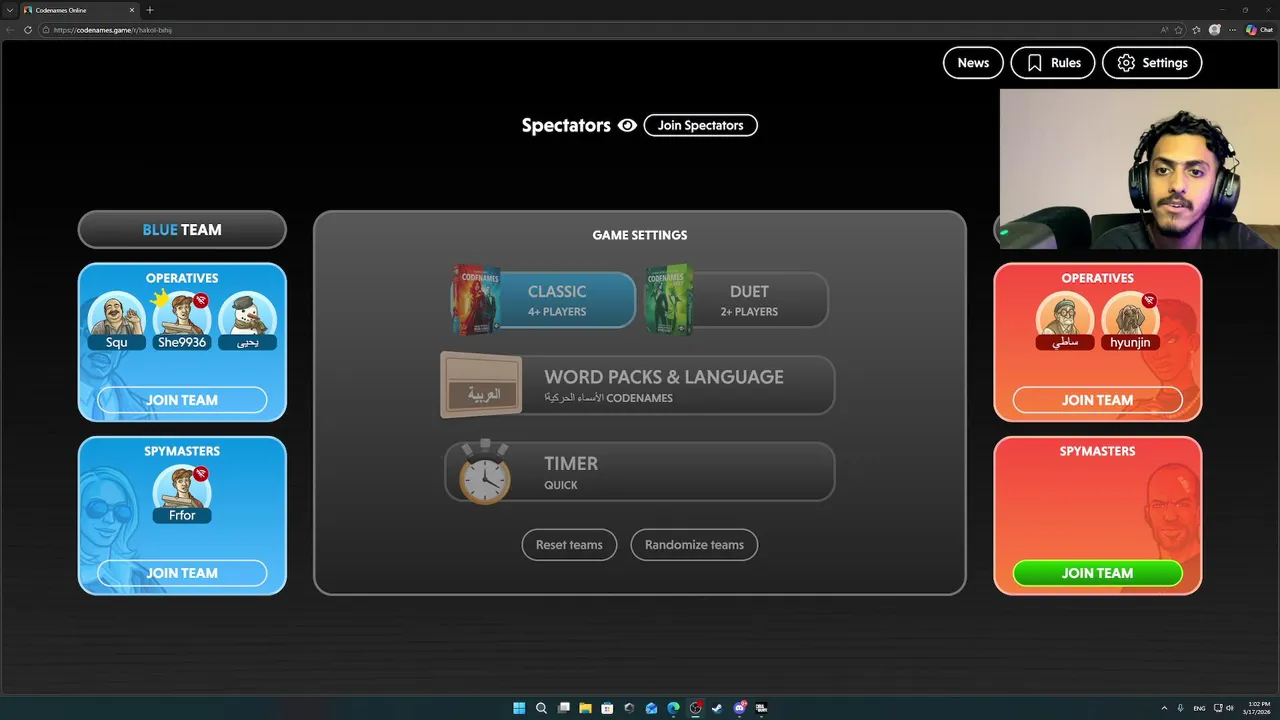Open Discord from the taskbar
Image resolution: width=1280 pixels, height=720 pixels.
point(740,708)
